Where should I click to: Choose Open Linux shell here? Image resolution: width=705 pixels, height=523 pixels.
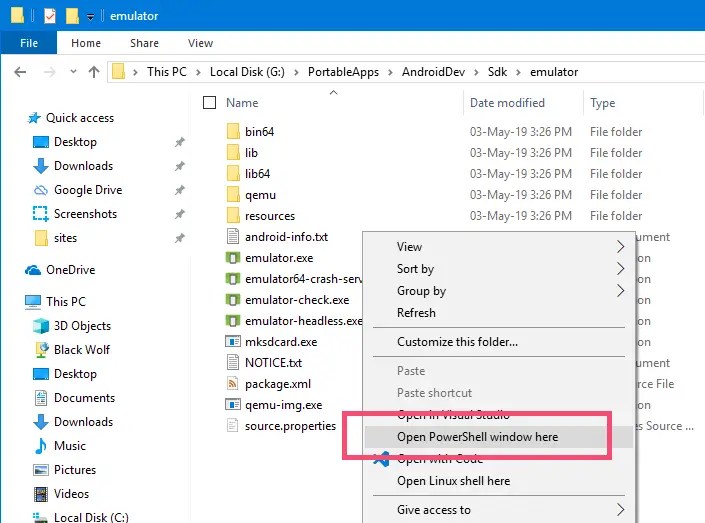point(499,481)
